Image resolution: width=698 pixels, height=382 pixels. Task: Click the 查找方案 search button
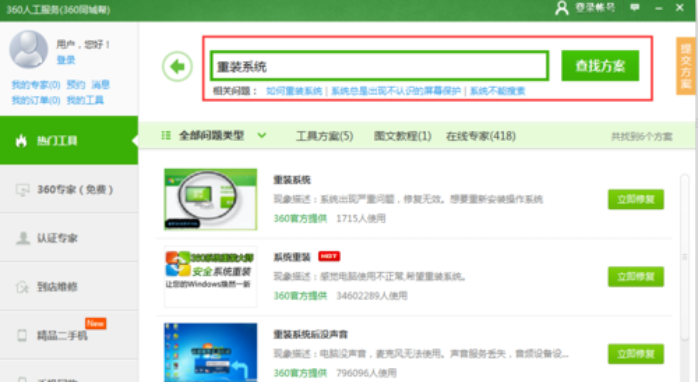click(x=600, y=66)
